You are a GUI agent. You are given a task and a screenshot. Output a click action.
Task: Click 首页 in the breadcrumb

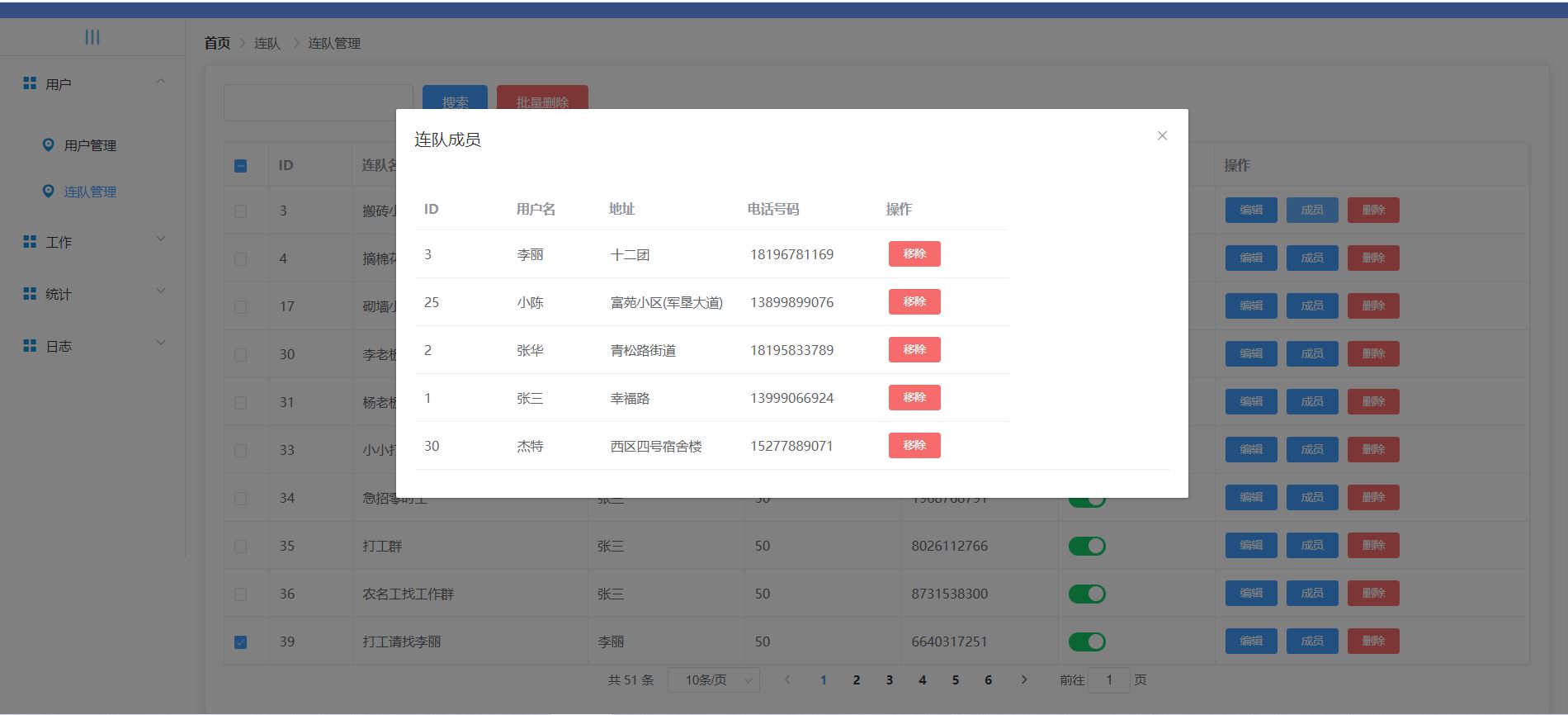click(217, 43)
